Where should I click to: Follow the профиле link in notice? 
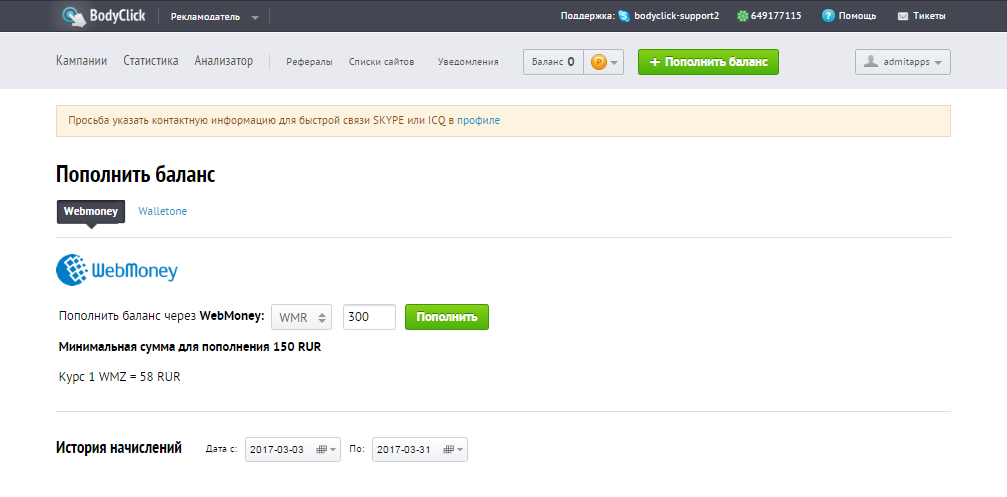[478, 120]
